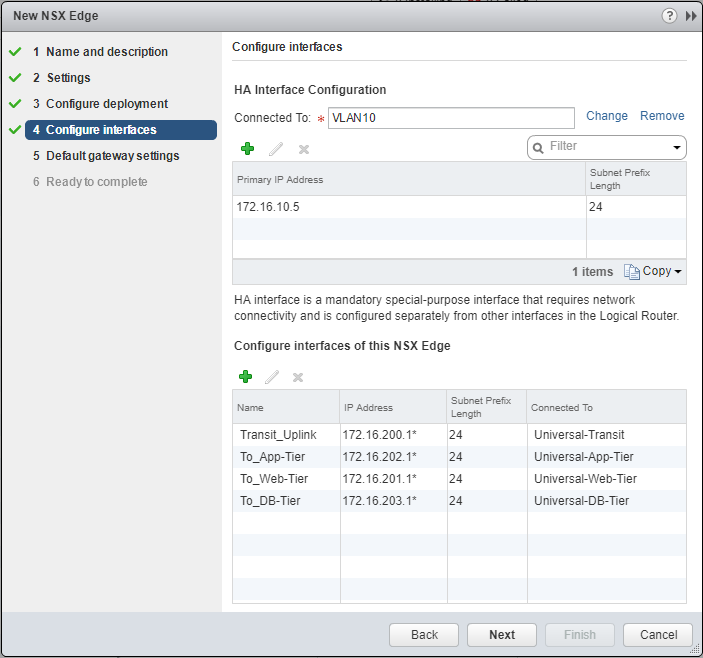
Task: Add new HA interface IP with green plus
Action: click(247, 149)
